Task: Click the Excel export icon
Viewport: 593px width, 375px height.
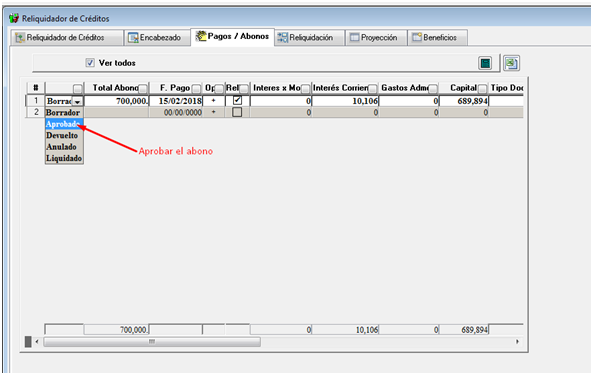Action: [511, 63]
